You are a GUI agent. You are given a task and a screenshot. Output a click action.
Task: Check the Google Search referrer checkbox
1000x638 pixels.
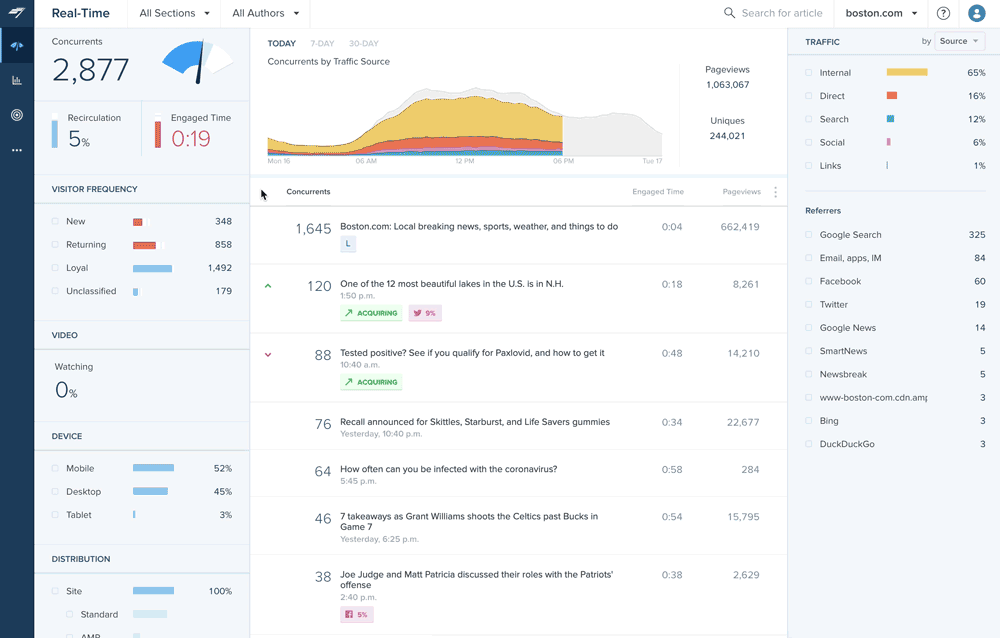tap(809, 235)
